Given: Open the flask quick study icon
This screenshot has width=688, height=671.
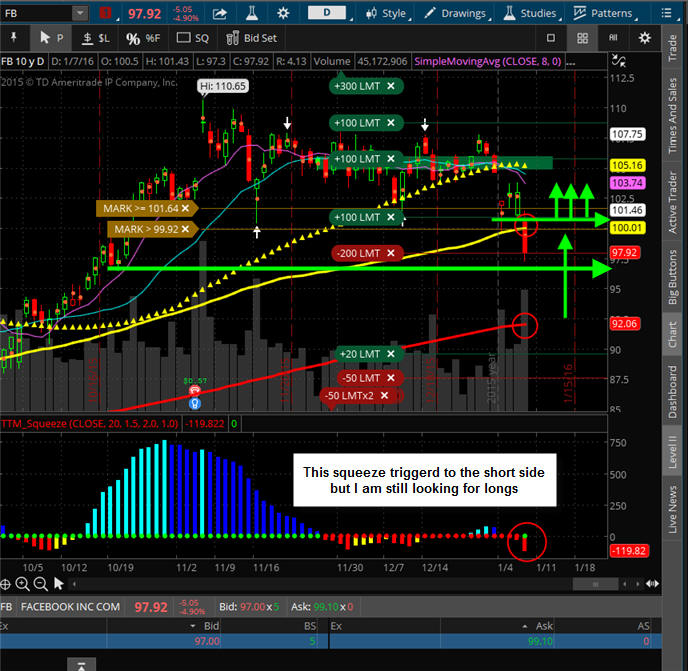Looking at the screenshot, I should coord(251,13).
